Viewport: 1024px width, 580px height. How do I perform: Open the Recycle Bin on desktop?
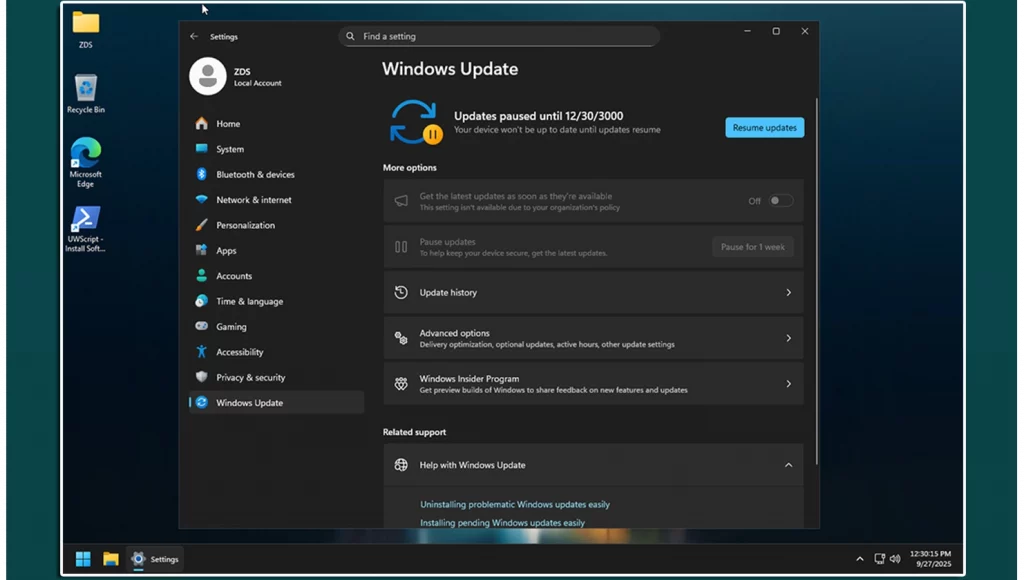86,94
